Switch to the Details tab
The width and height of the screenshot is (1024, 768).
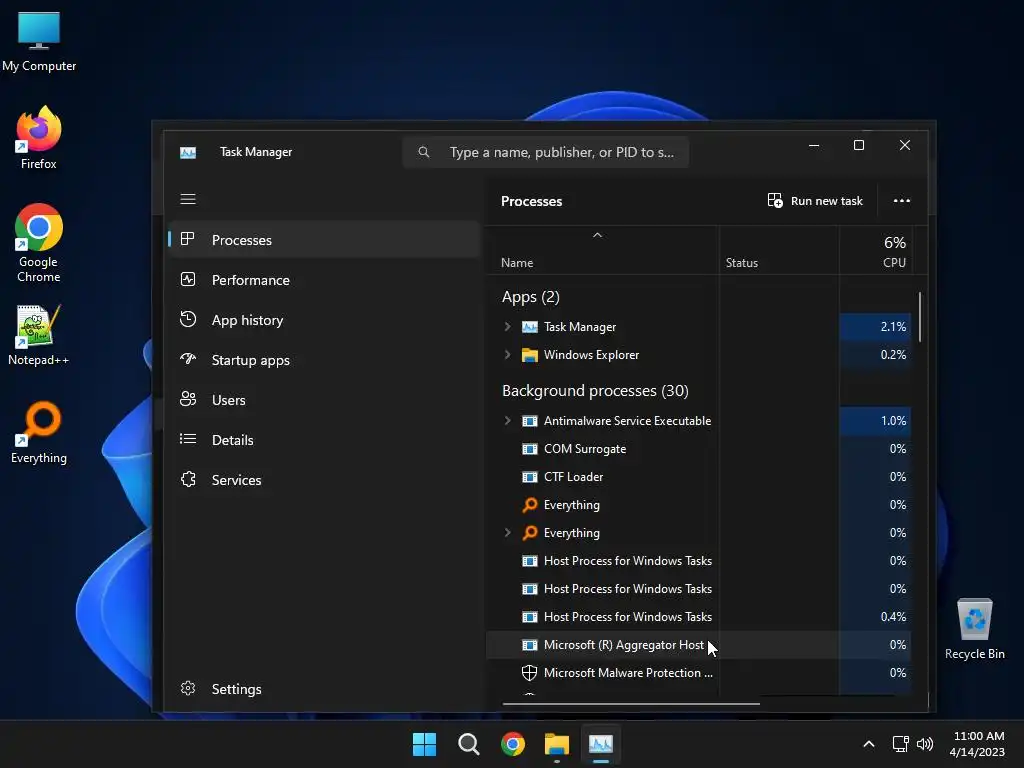[325, 440]
